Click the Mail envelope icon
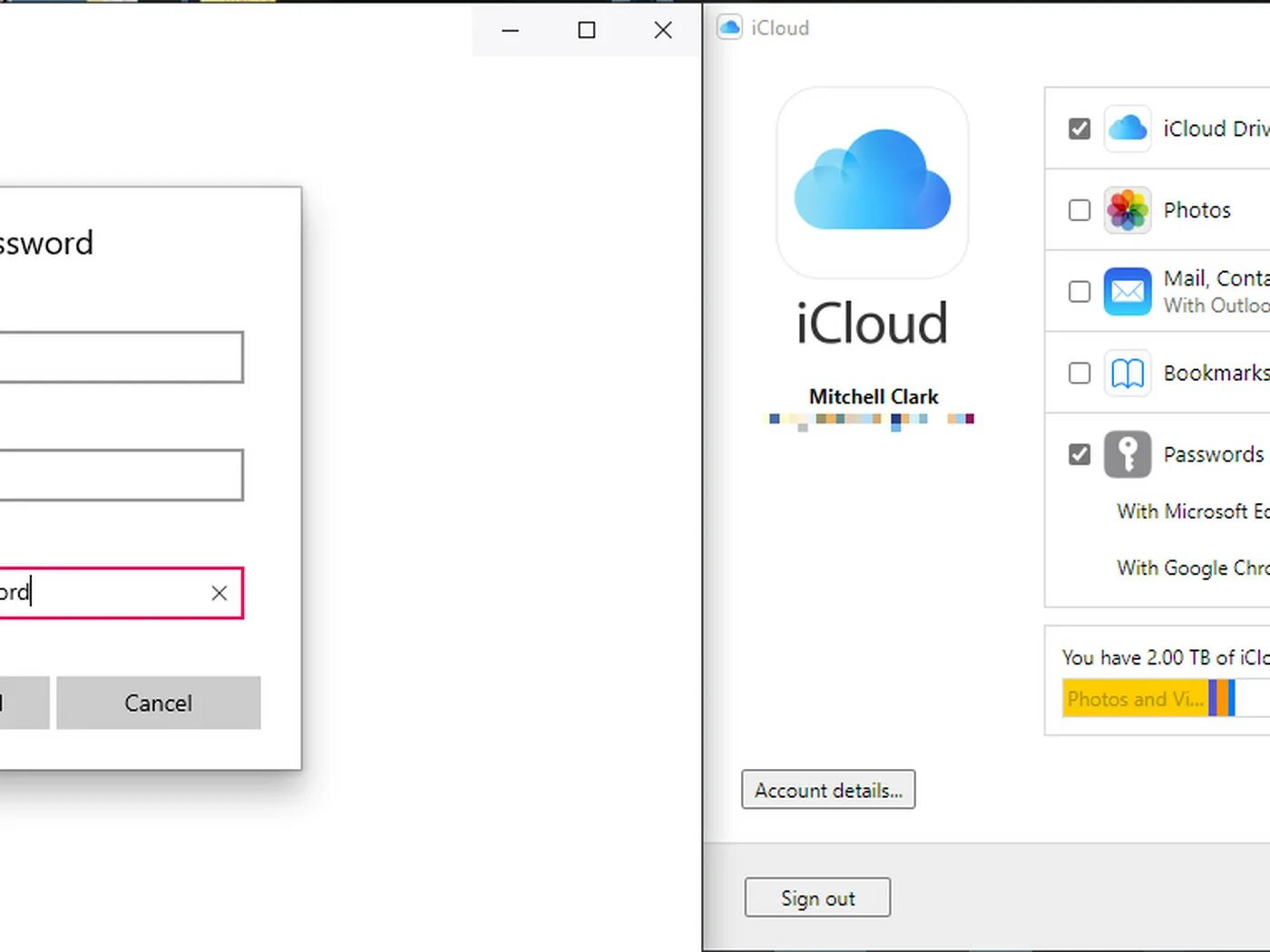The width and height of the screenshot is (1270, 952). click(x=1128, y=291)
